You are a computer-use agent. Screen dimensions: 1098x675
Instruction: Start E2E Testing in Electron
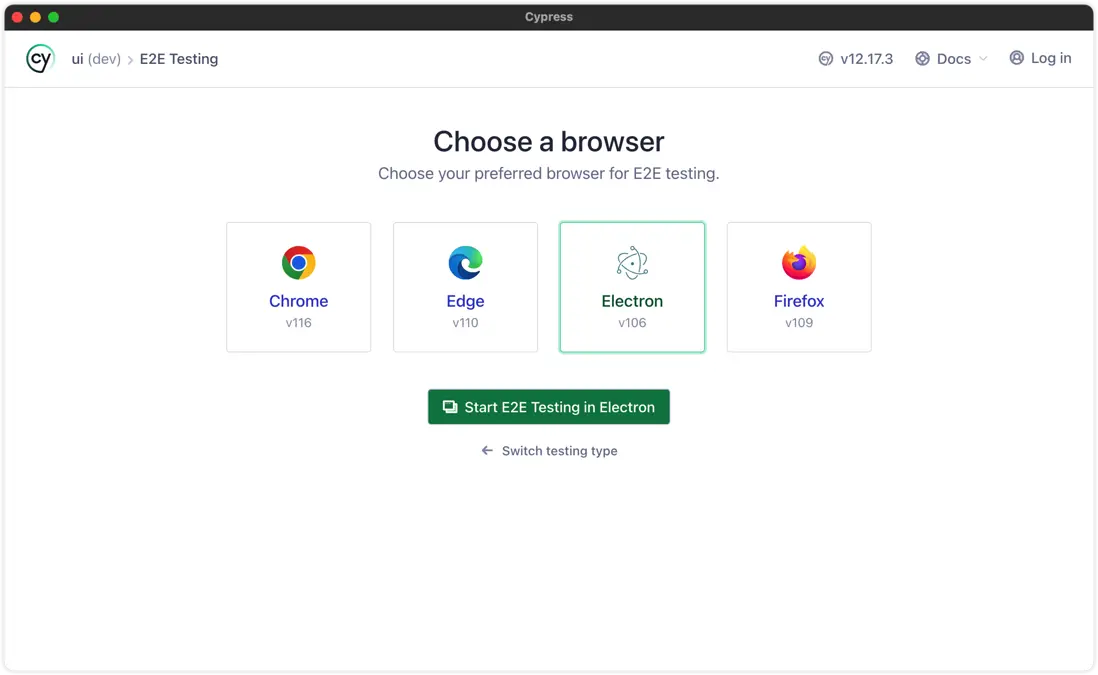click(548, 407)
